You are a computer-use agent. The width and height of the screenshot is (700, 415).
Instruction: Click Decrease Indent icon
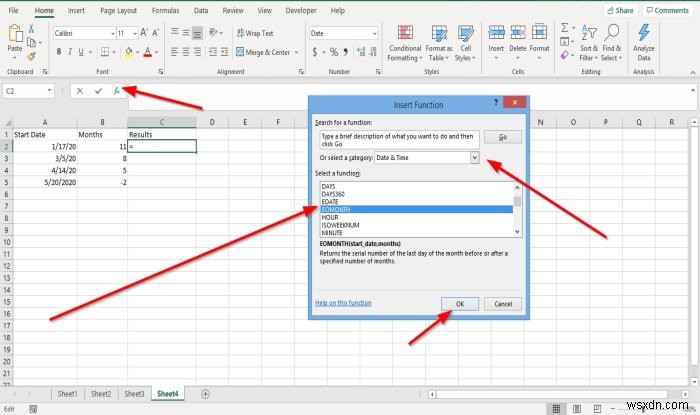[x=213, y=52]
